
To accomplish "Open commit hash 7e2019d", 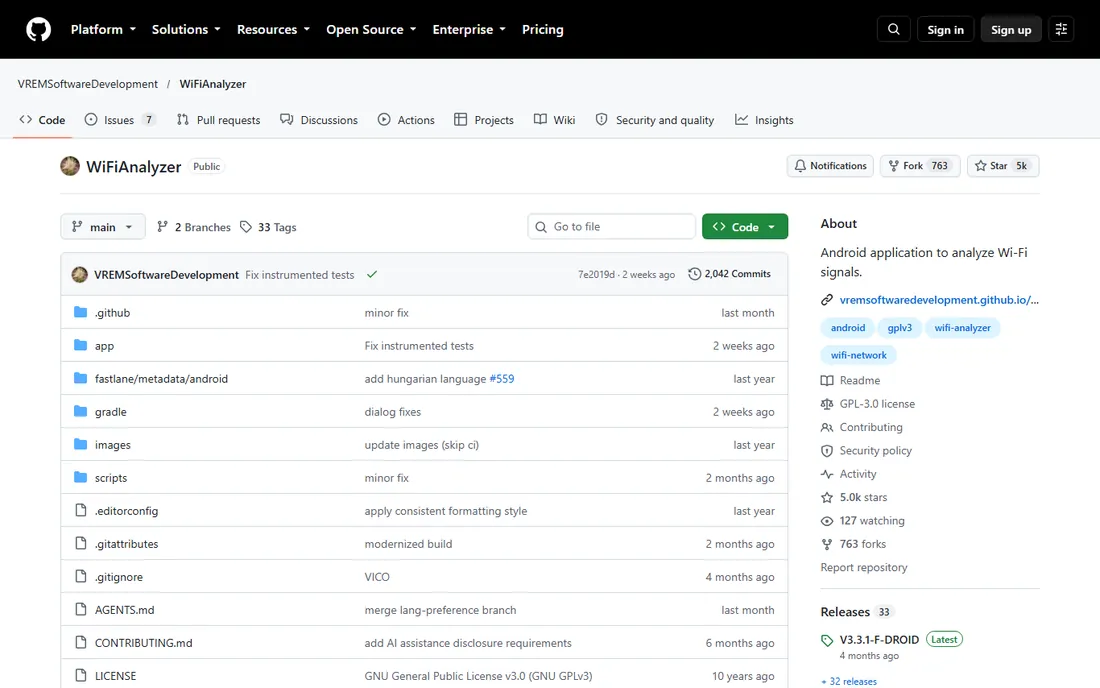I will [x=596, y=274].
